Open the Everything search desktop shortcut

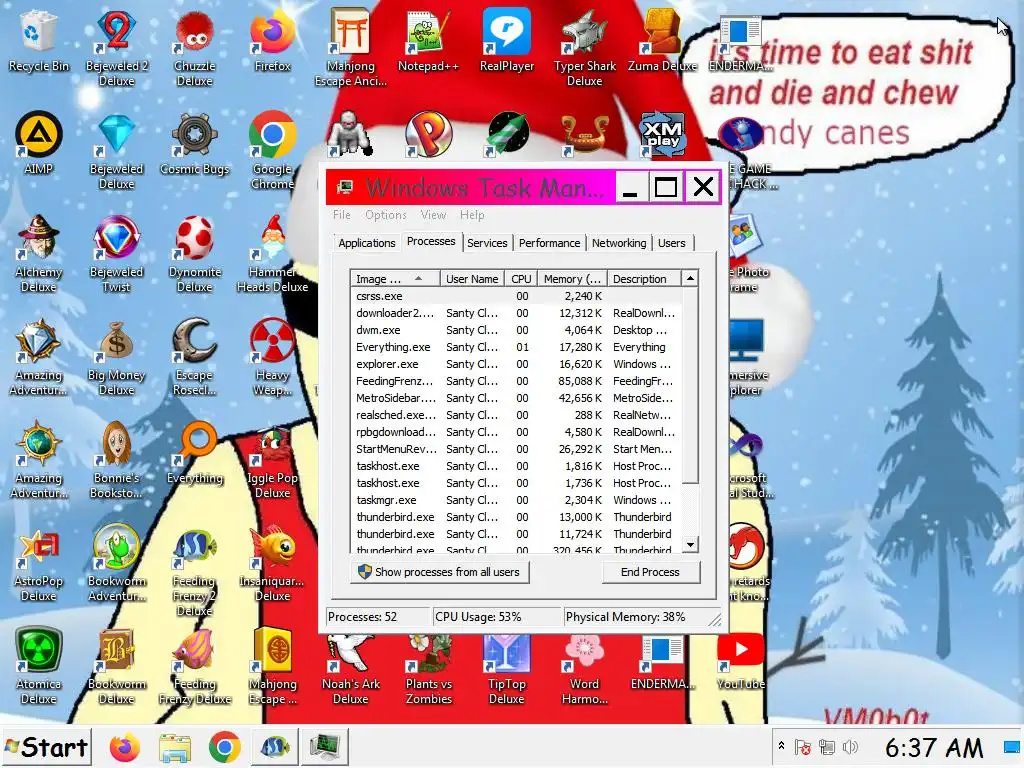coord(195,453)
